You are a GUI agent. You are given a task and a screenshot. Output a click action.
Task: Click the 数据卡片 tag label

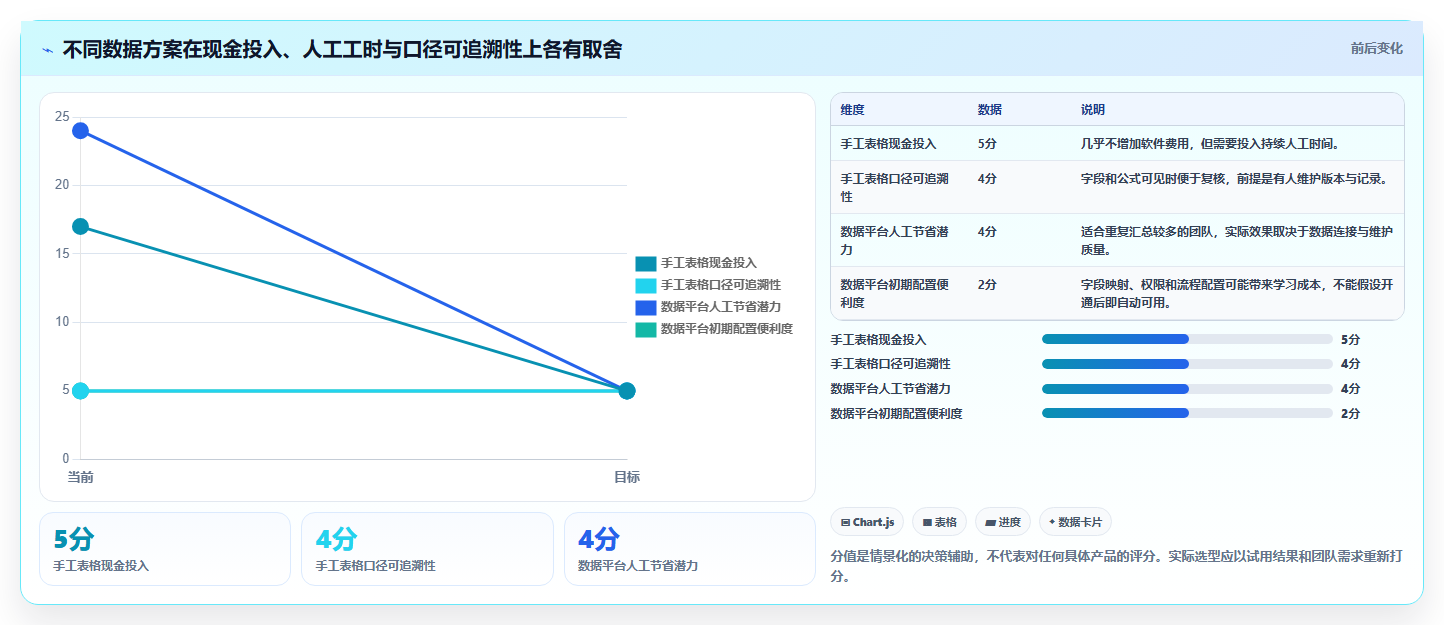(x=1080, y=522)
